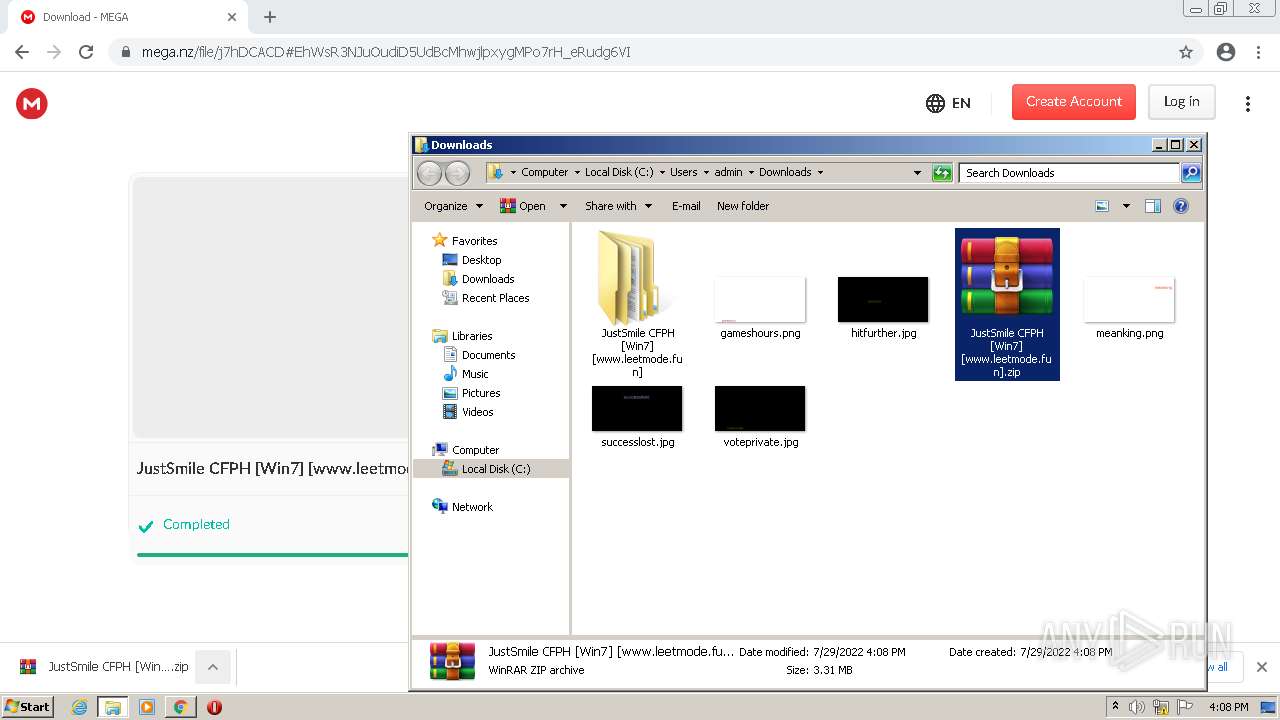Select Network in navigation pane

[x=472, y=507]
